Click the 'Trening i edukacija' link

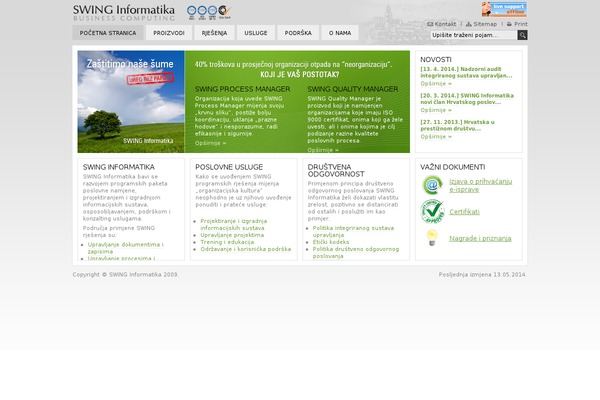(227, 242)
